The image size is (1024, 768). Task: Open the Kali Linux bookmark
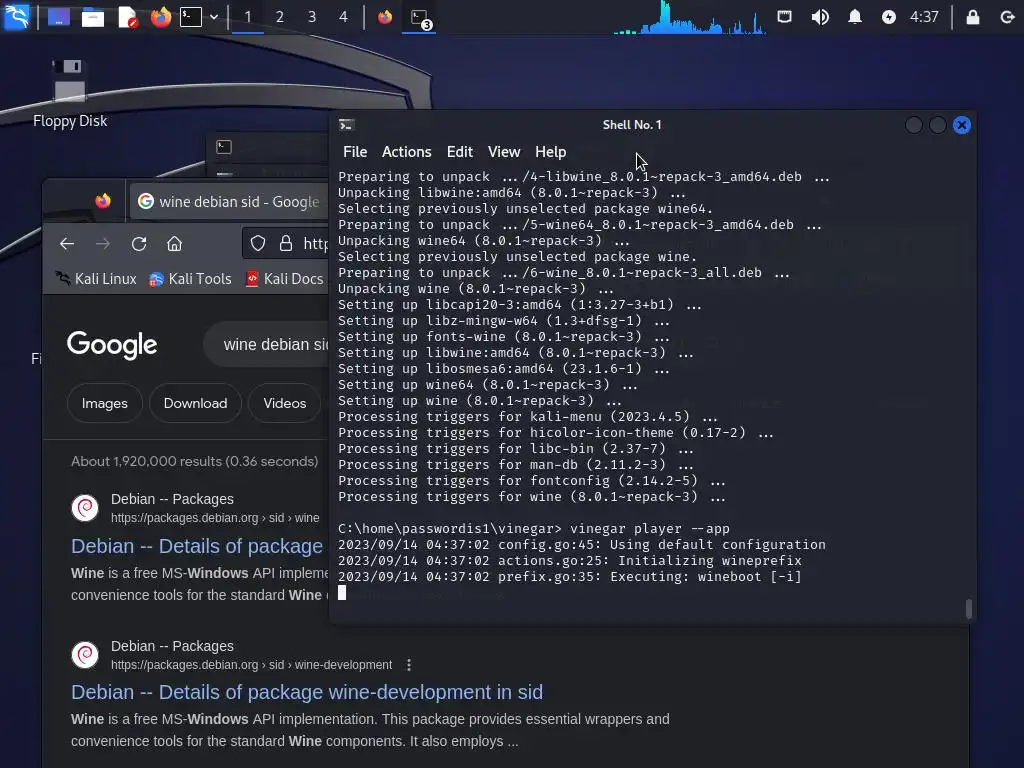(96, 279)
